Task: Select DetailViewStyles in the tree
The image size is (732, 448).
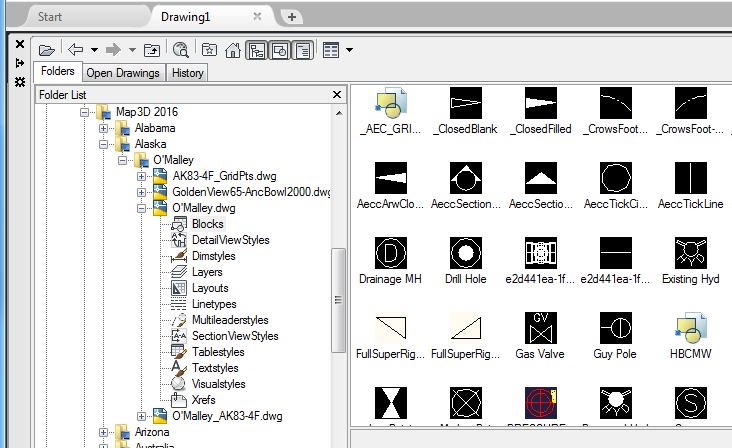Action: (231, 240)
